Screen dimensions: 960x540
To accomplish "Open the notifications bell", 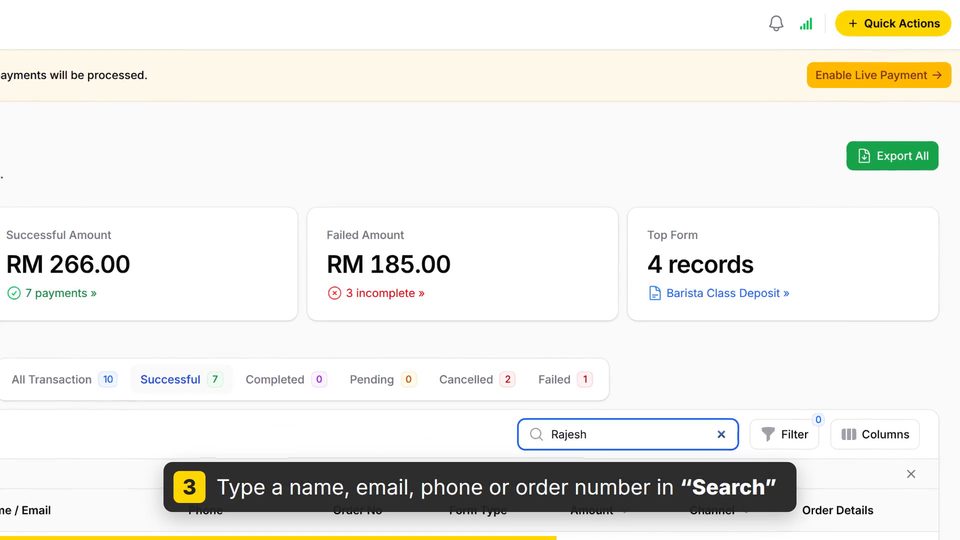I will 776,23.
